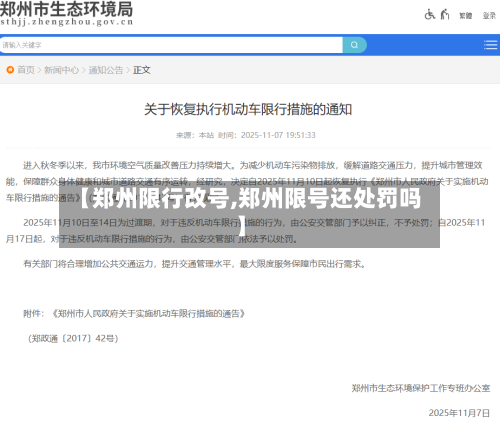Click the 来源：本站 source text
This screenshot has width=500, height=429.
coord(195,135)
